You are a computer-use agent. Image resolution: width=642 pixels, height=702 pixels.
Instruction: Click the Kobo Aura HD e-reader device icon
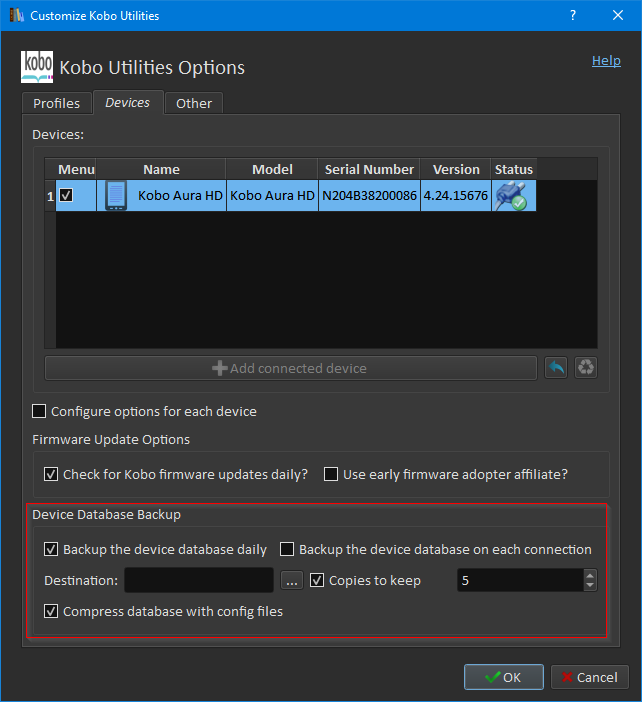coord(116,196)
